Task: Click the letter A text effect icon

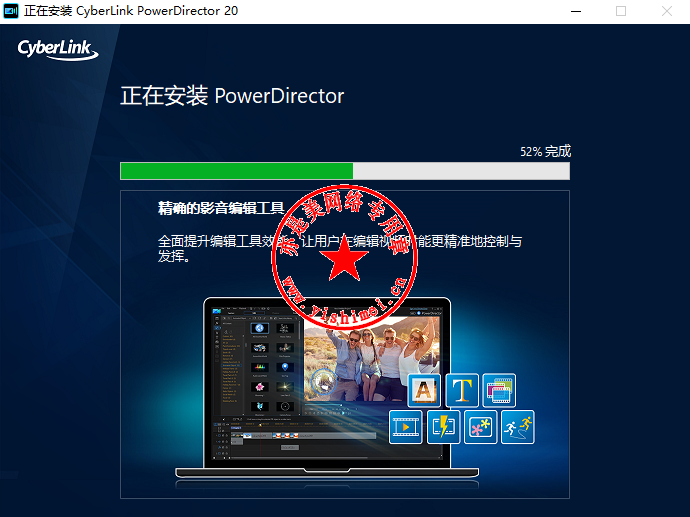Action: pos(424,390)
